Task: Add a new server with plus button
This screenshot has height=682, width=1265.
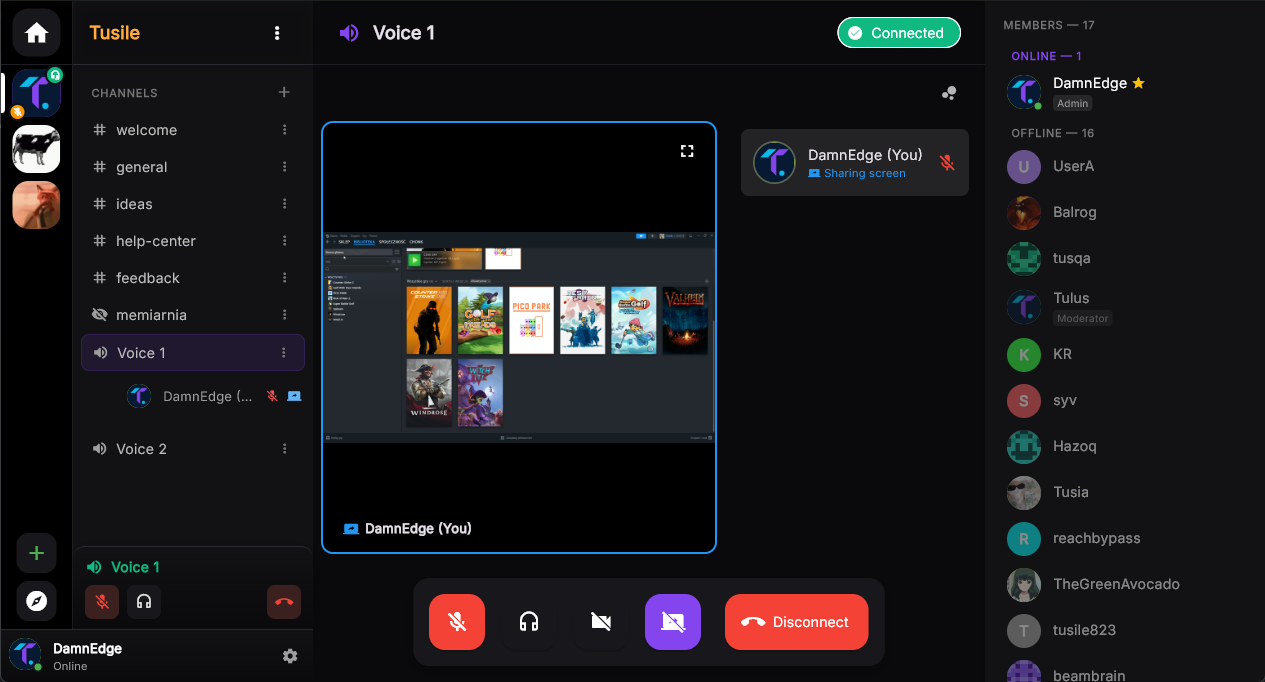Action: click(36, 553)
